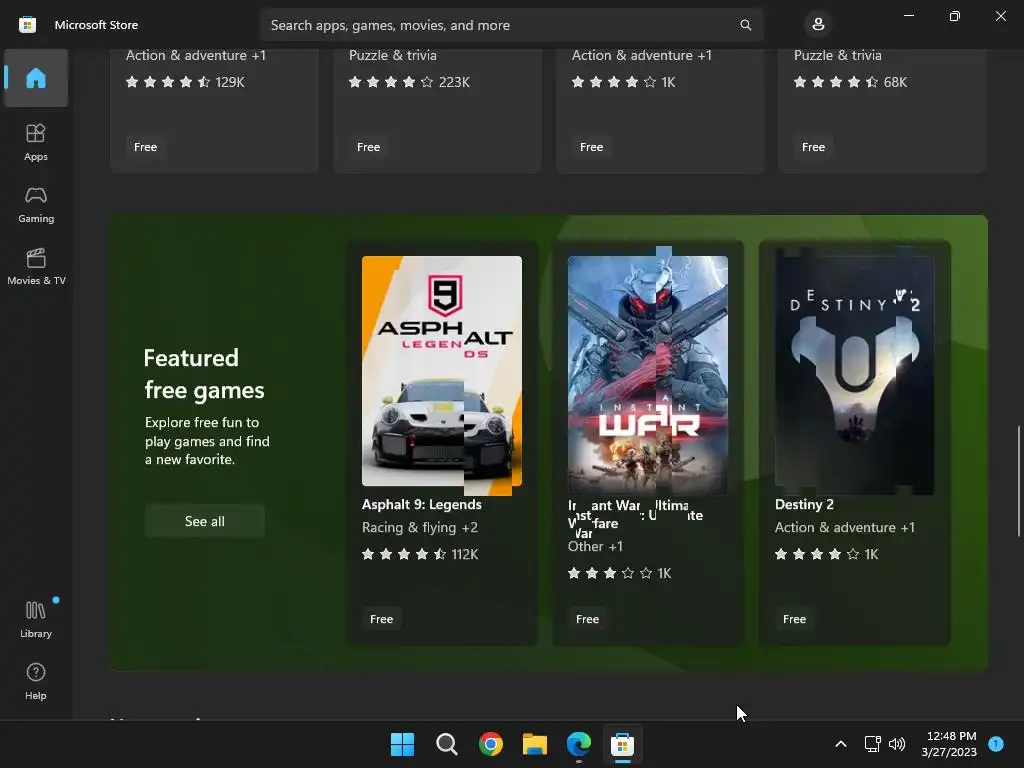Viewport: 1024px width, 768px height.
Task: Open the notification badge icon
Action: [x=996, y=744]
